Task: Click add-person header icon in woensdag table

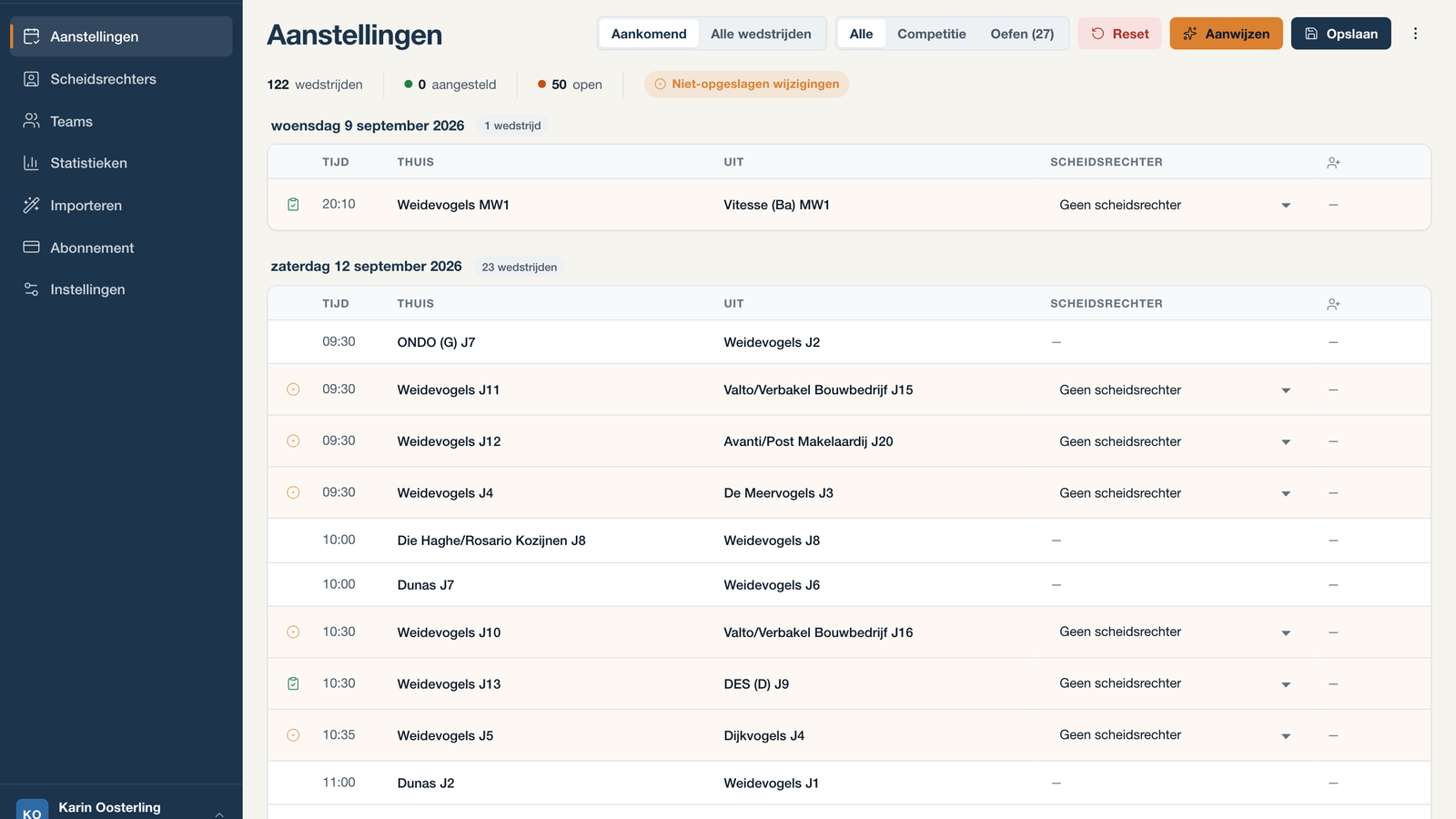Action: pos(1333,163)
